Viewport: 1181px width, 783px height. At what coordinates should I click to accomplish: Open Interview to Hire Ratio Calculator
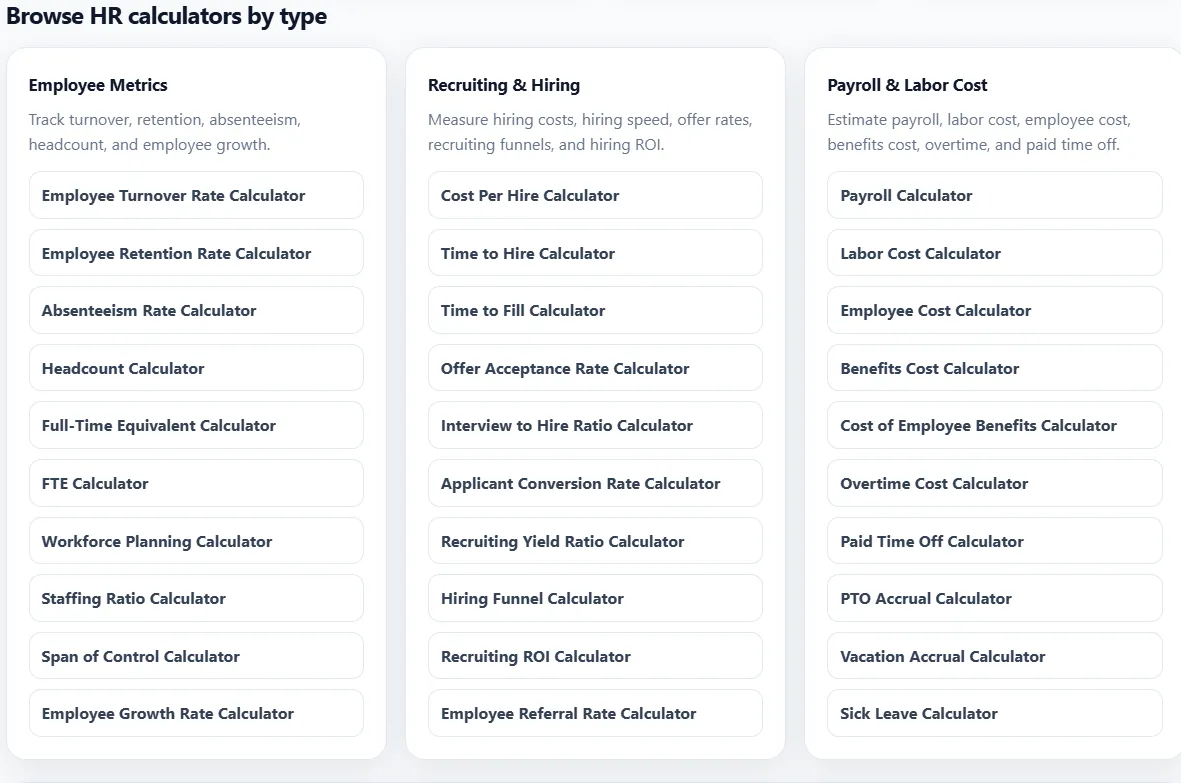[595, 425]
